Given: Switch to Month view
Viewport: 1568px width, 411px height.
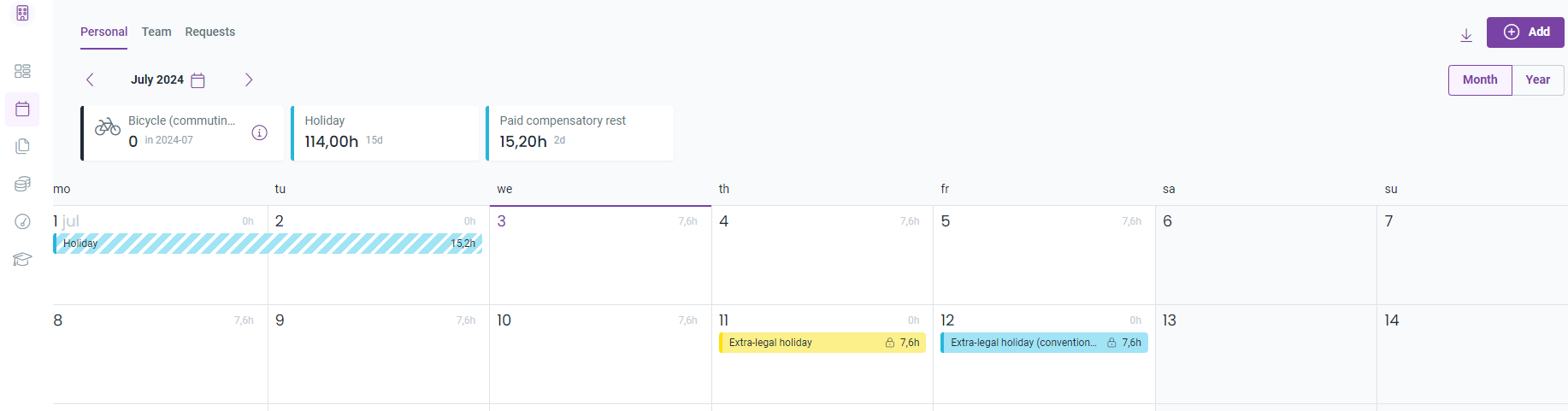Looking at the screenshot, I should tap(1480, 79).
